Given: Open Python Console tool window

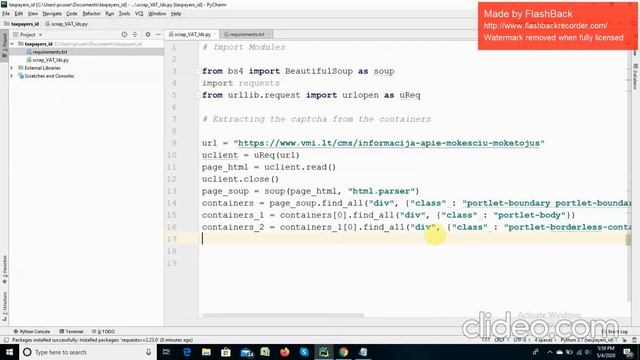Looking at the screenshot, I should point(32,331).
